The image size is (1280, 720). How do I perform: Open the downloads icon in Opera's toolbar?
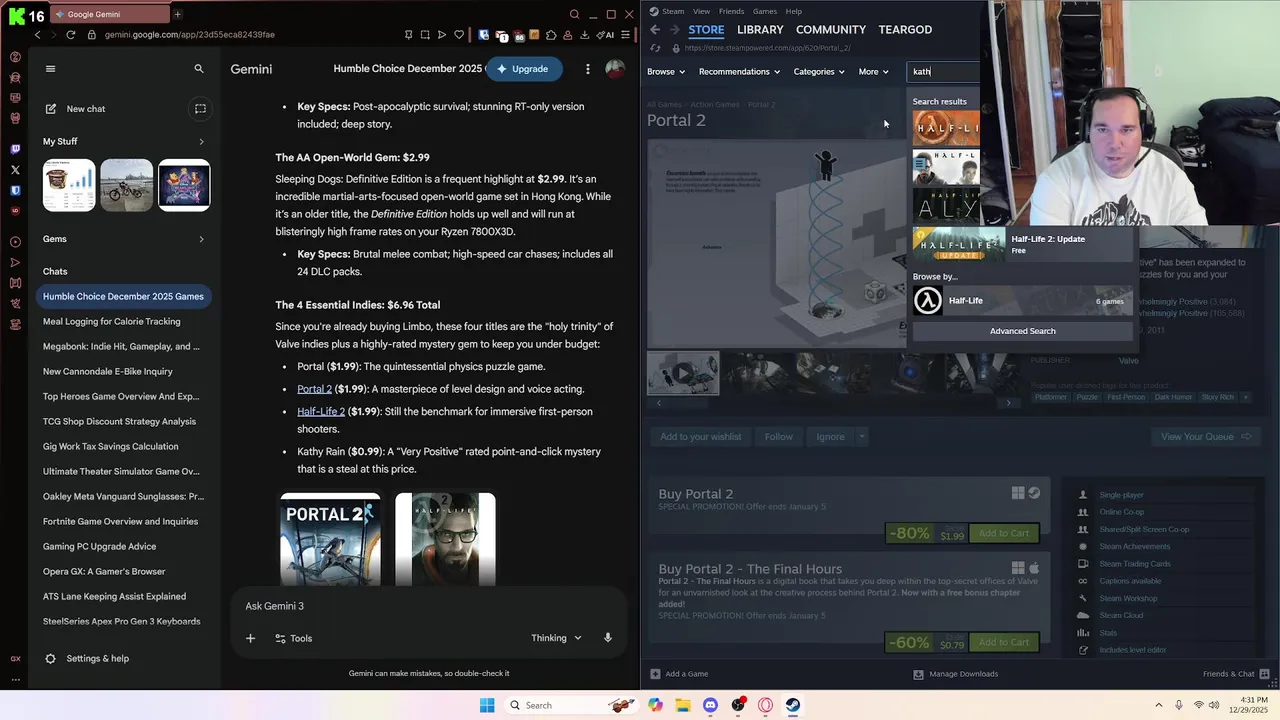(x=585, y=35)
